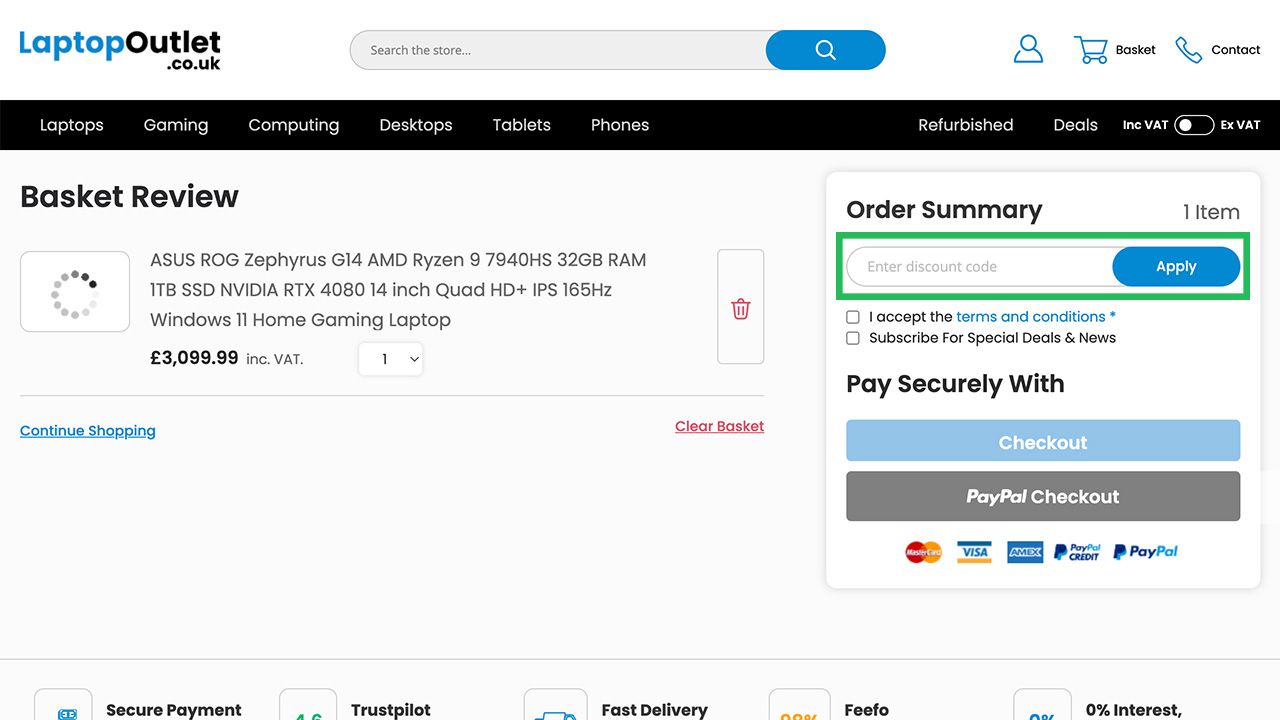Open the Laptops menu

click(72, 125)
